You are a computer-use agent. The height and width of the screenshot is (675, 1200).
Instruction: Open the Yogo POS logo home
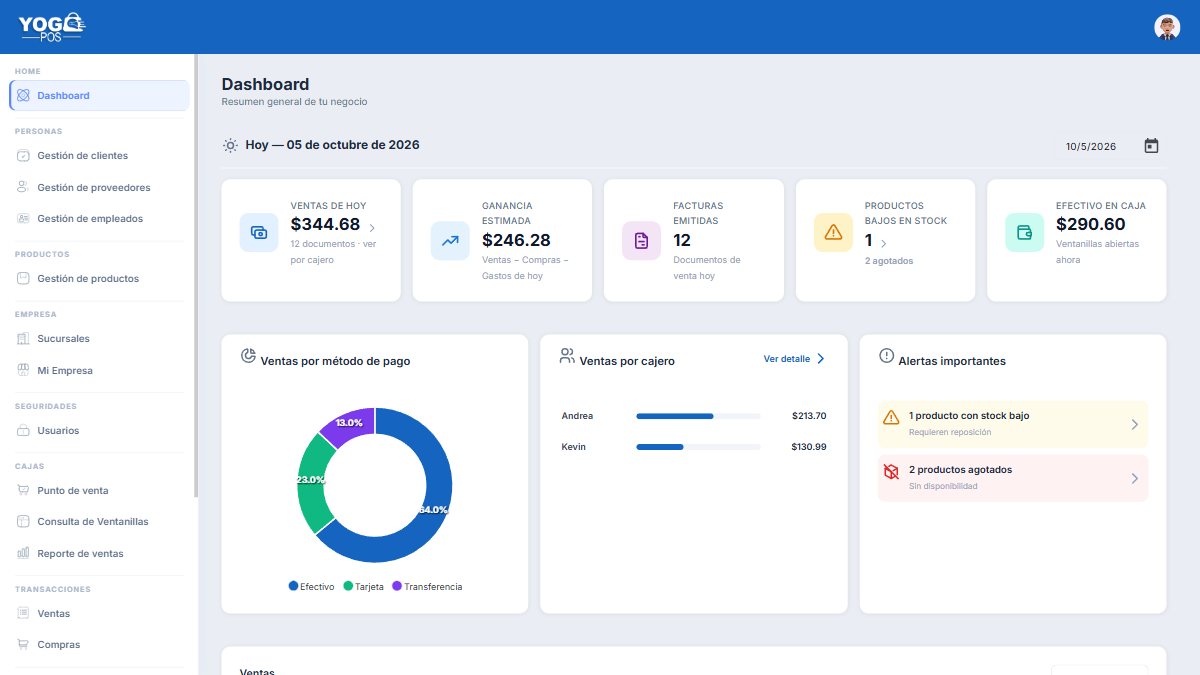click(51, 27)
